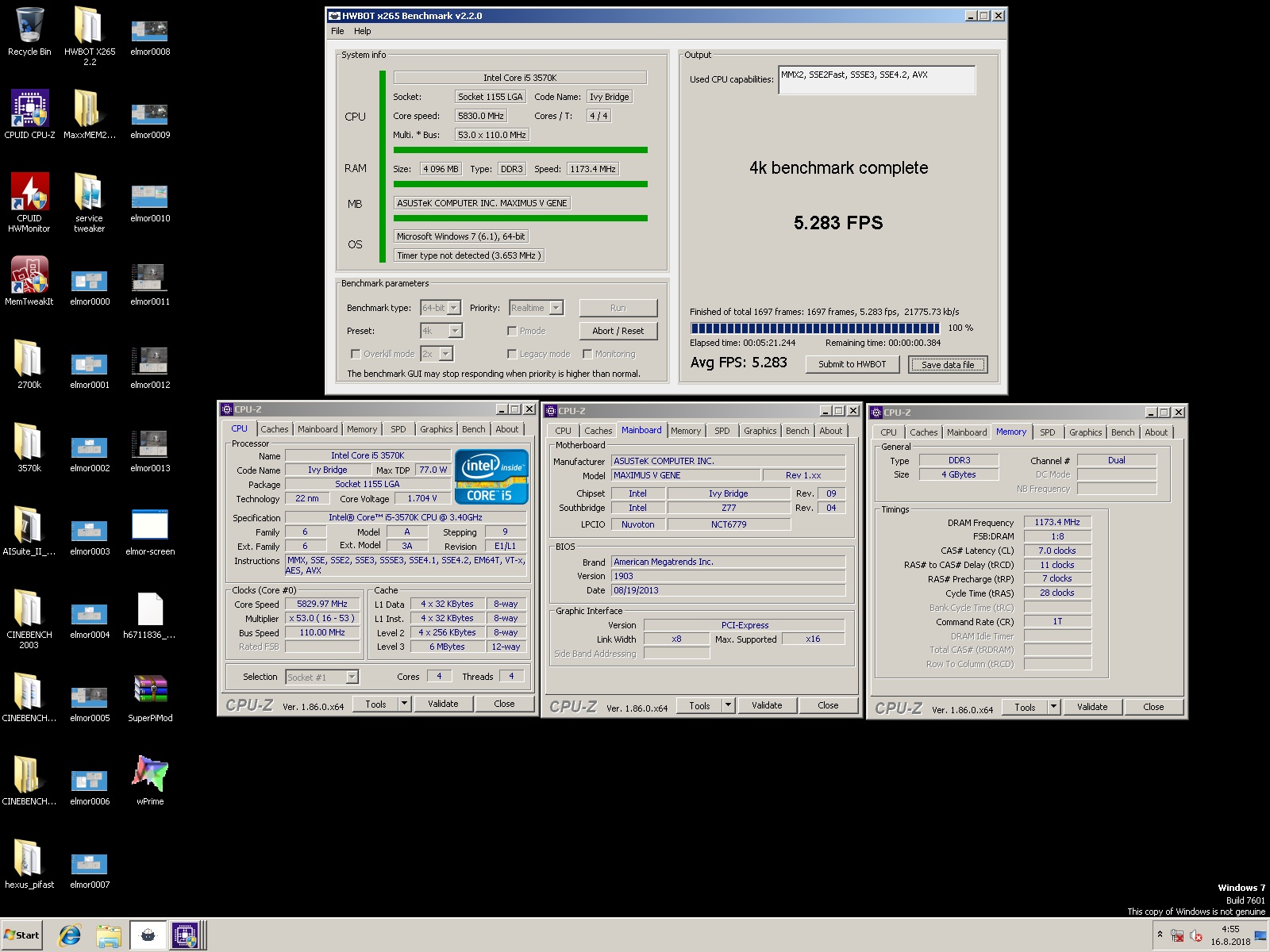The width and height of the screenshot is (1270, 952).
Task: Click the Abort / Reset button
Action: 618,331
